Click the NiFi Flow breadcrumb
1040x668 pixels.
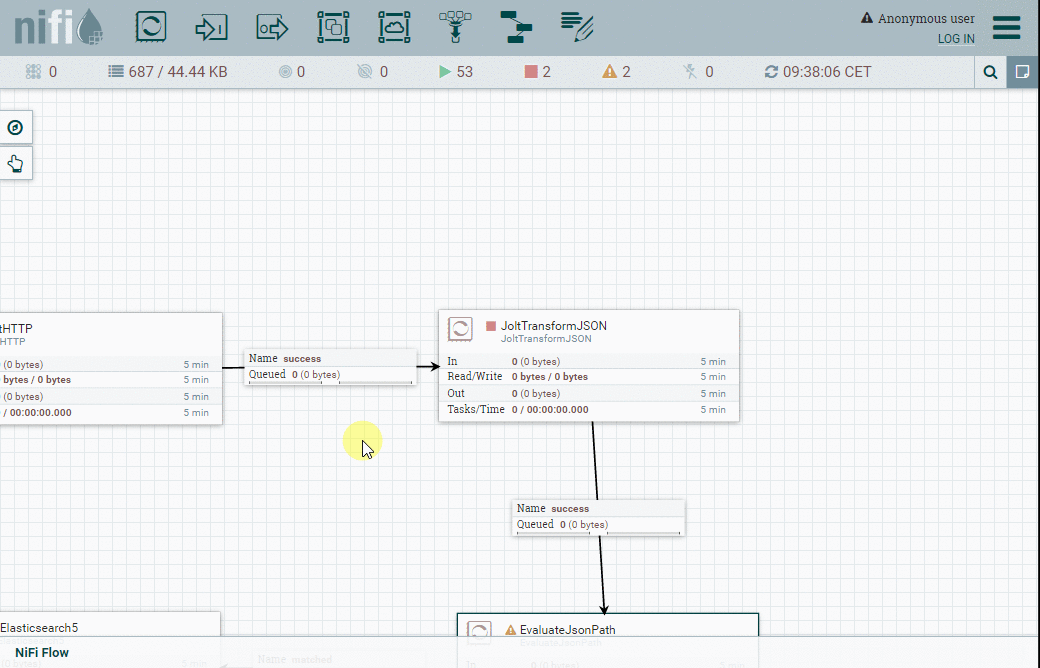(41, 653)
